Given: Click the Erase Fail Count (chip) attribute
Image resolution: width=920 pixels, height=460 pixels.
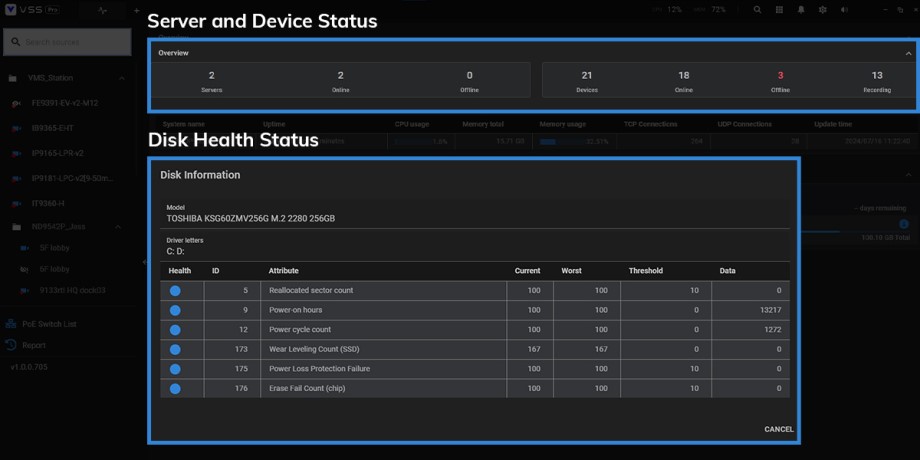Looking at the screenshot, I should tap(306, 388).
